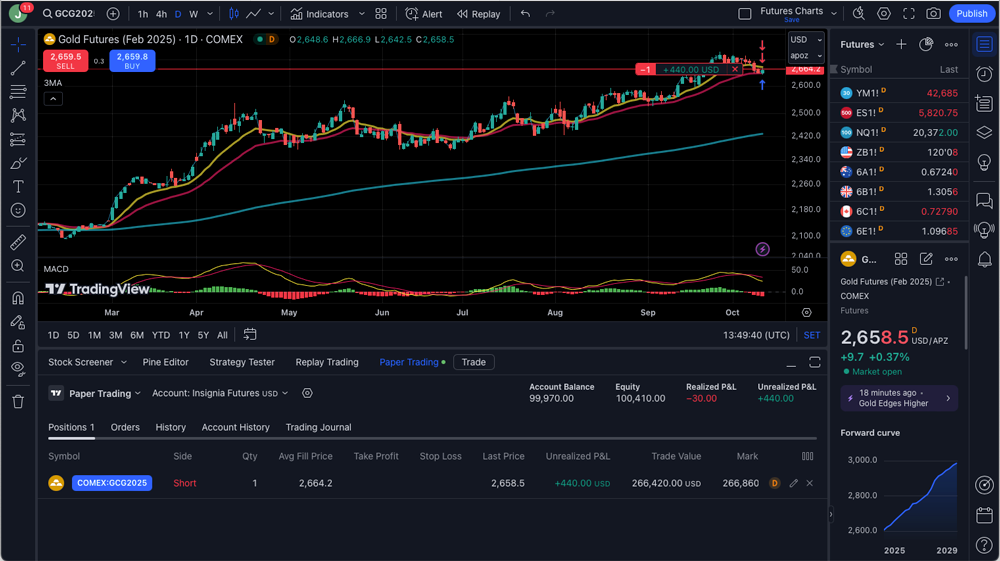Add symbol to compare with plus icon
The image size is (1000, 561).
[x=113, y=13]
